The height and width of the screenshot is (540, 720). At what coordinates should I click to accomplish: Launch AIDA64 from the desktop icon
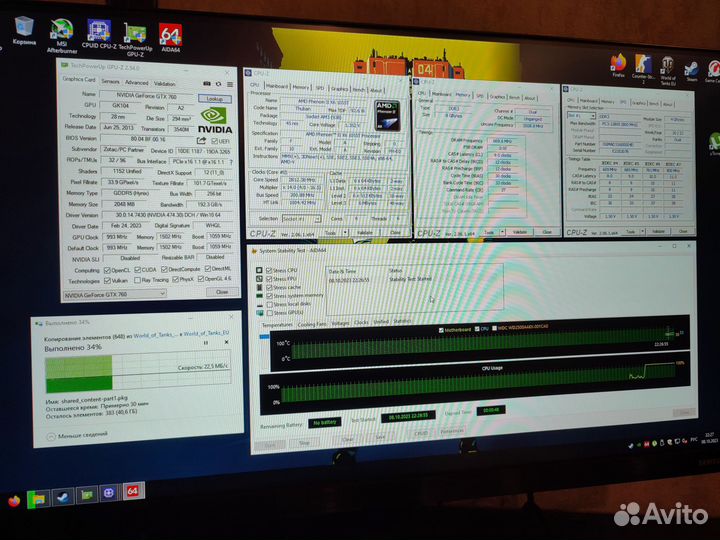[170, 38]
